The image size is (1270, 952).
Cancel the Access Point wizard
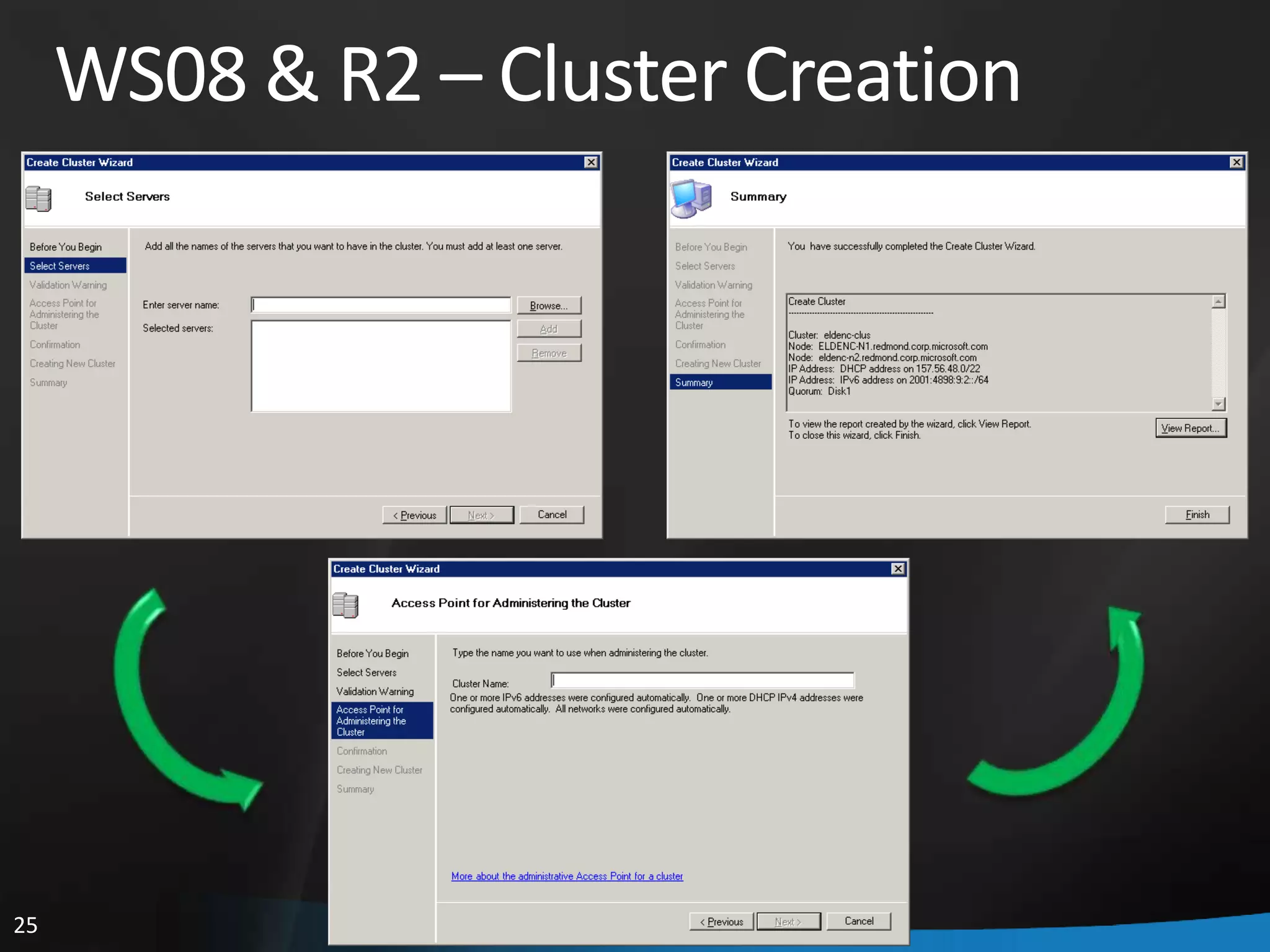pos(859,921)
